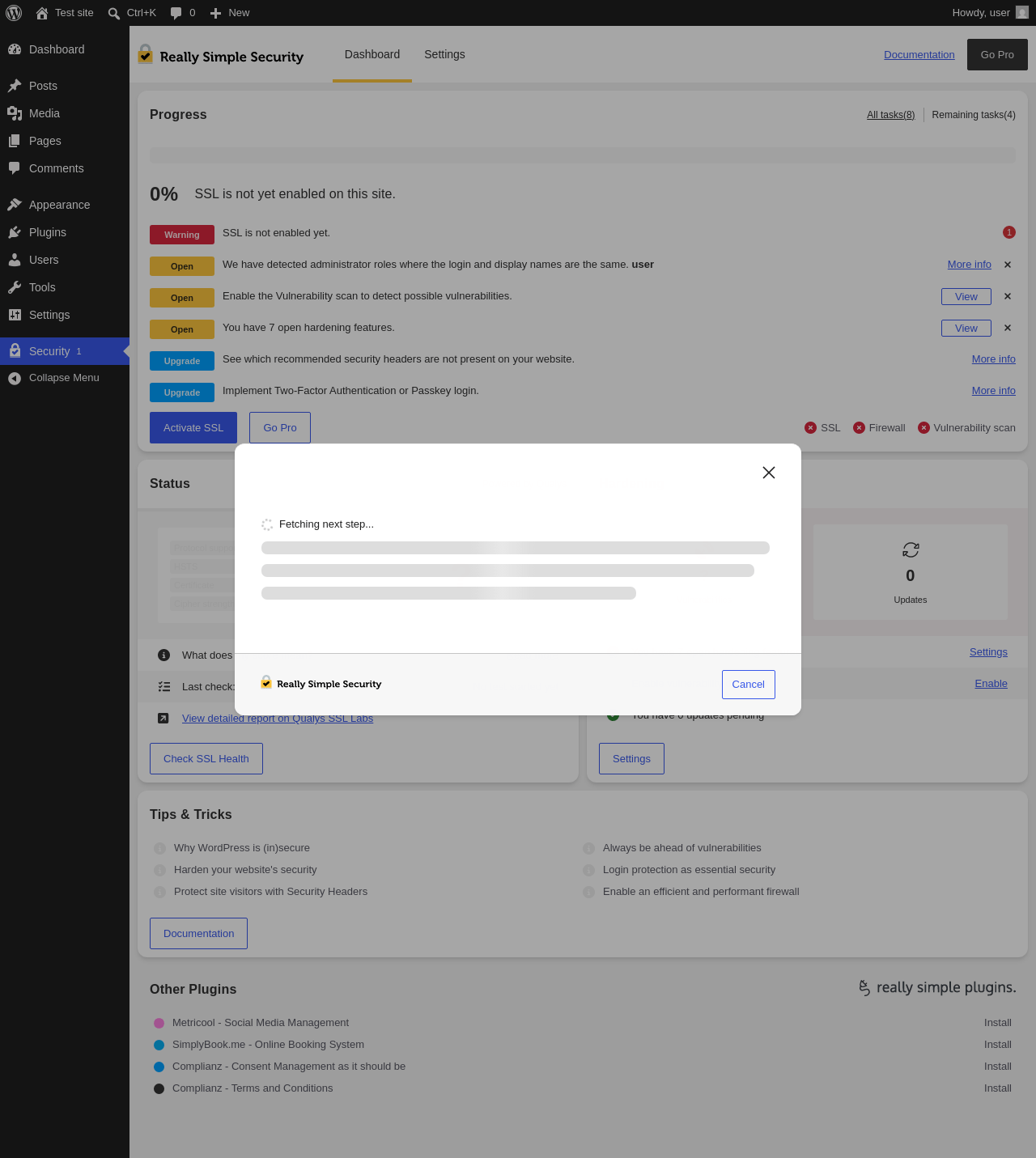
Task: Open the Documentation link in header
Action: point(919,55)
